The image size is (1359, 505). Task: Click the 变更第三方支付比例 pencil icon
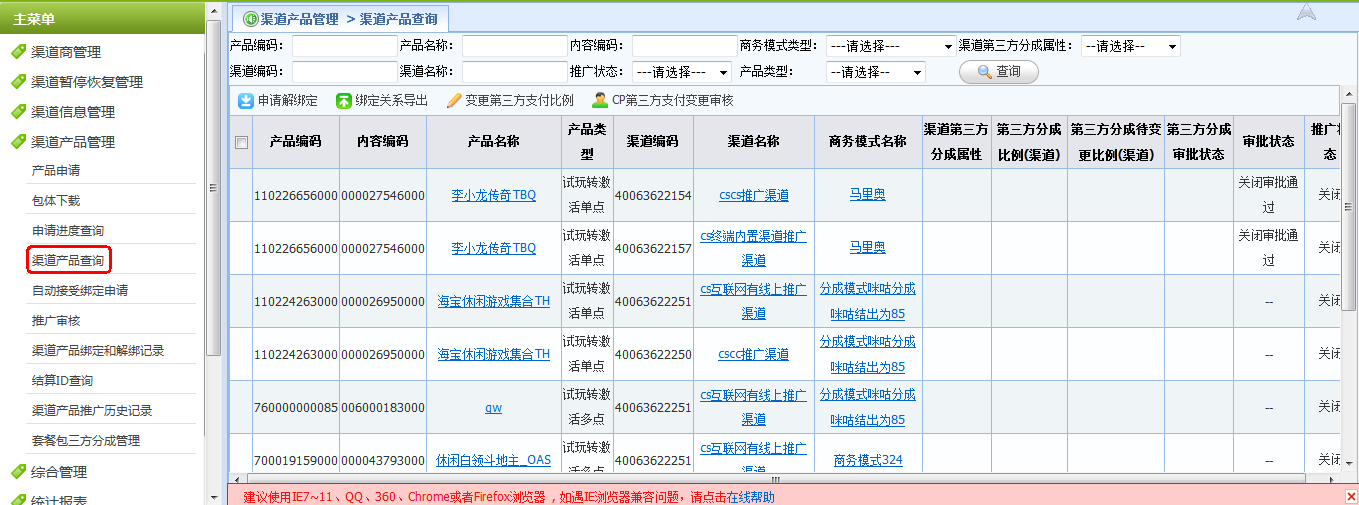click(x=454, y=100)
